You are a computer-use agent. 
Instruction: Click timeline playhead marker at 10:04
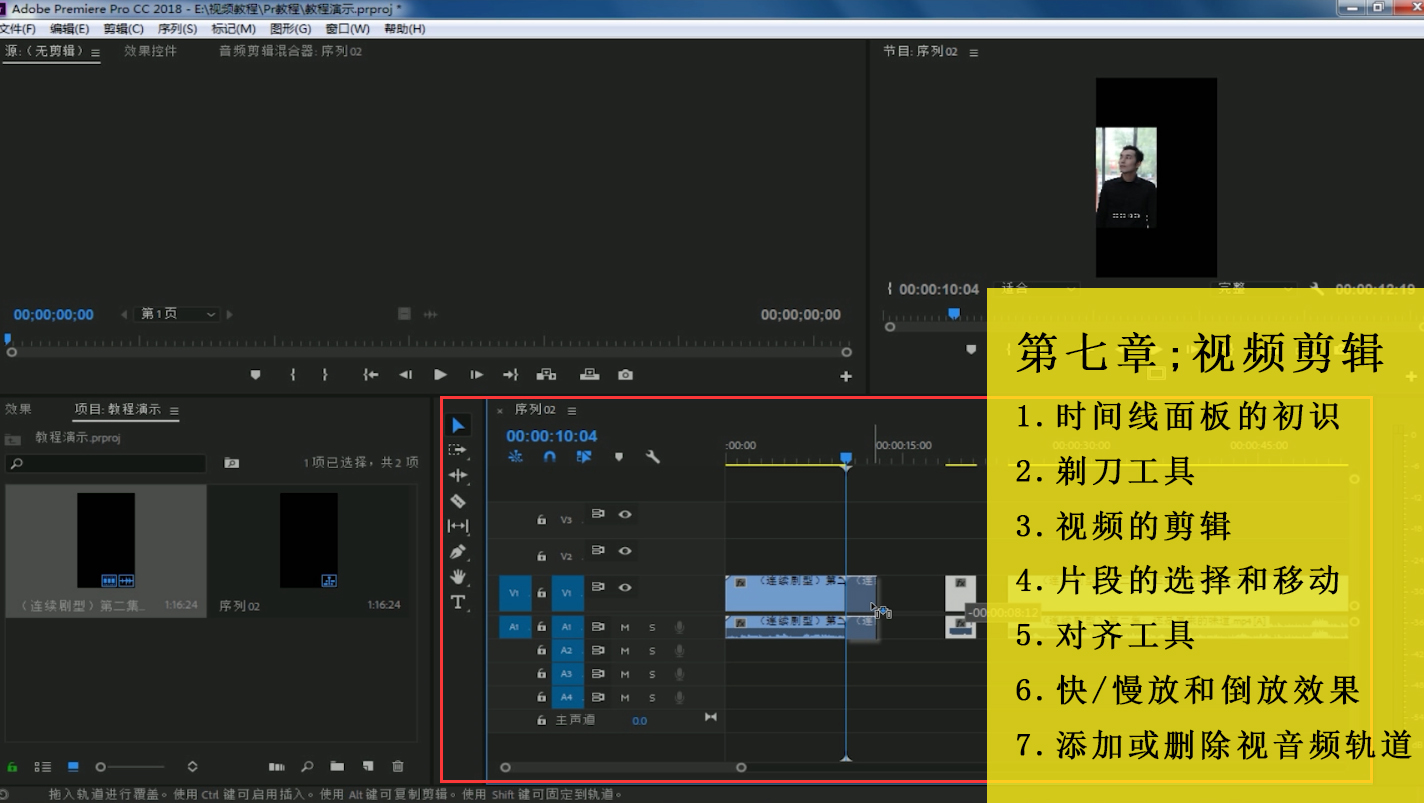pos(846,458)
